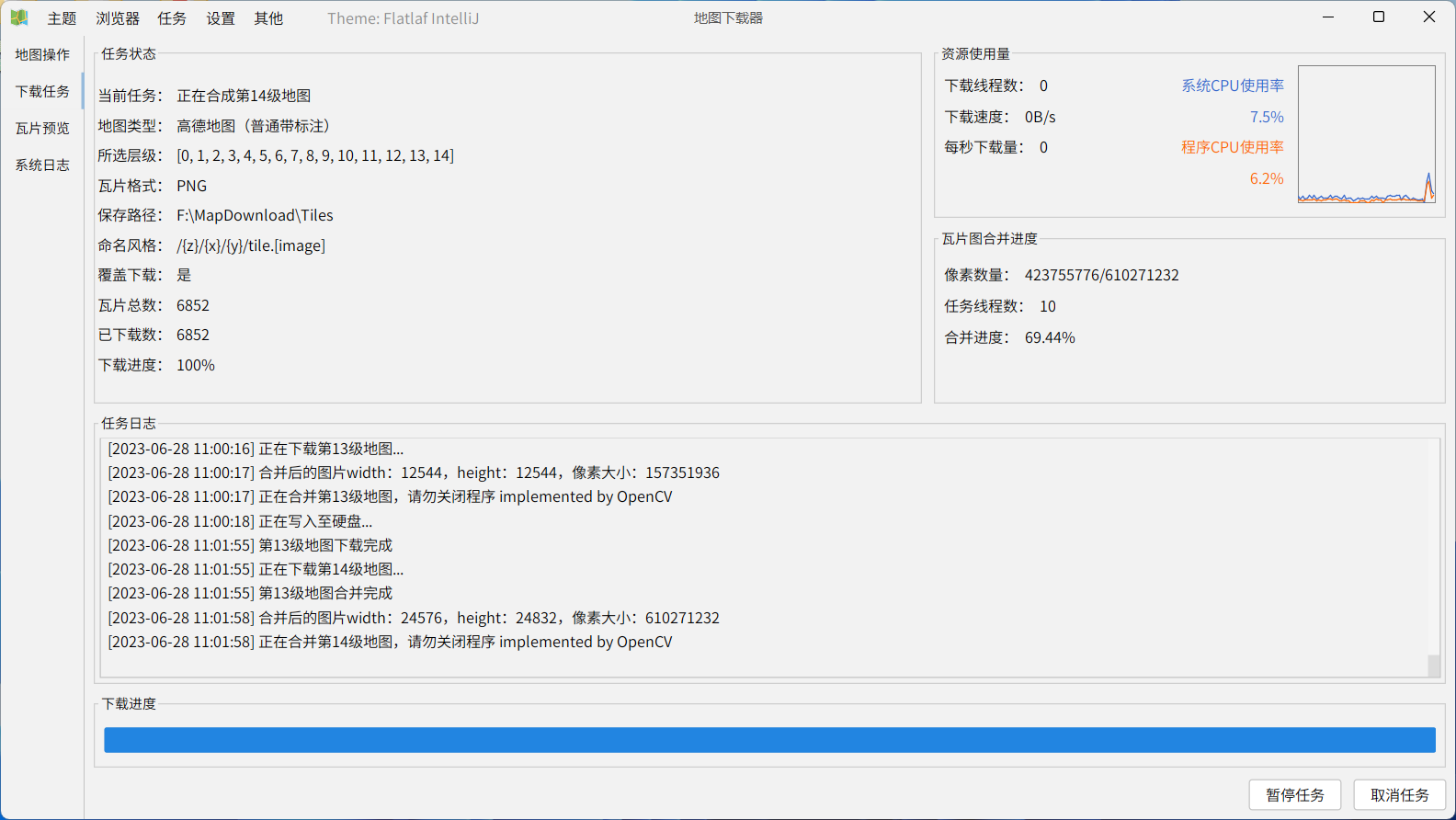Click the 任务线程数 value 10
This screenshot has height=820, width=1456.
[1048, 306]
